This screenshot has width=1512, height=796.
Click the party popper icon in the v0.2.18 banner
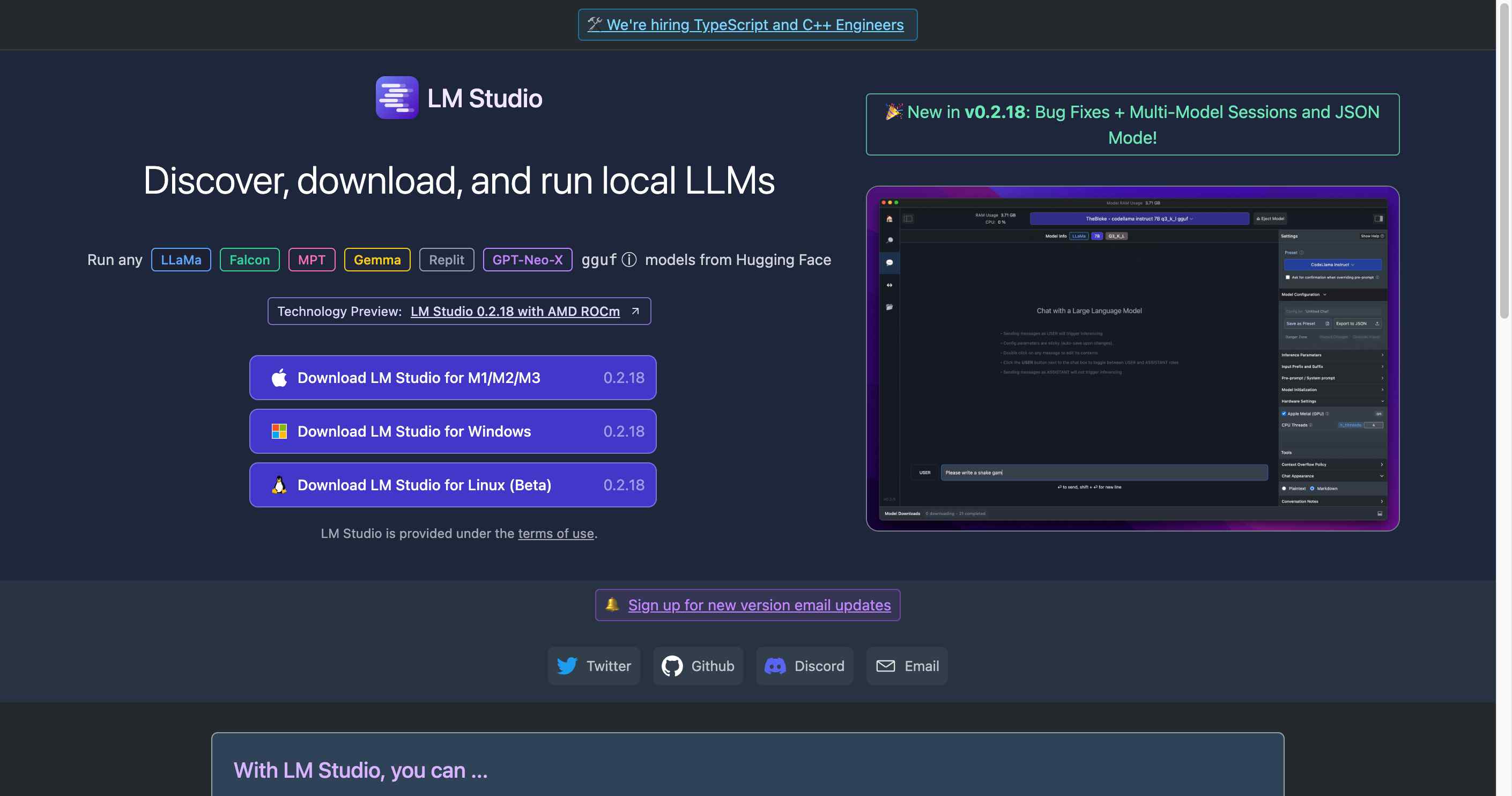tap(894, 112)
